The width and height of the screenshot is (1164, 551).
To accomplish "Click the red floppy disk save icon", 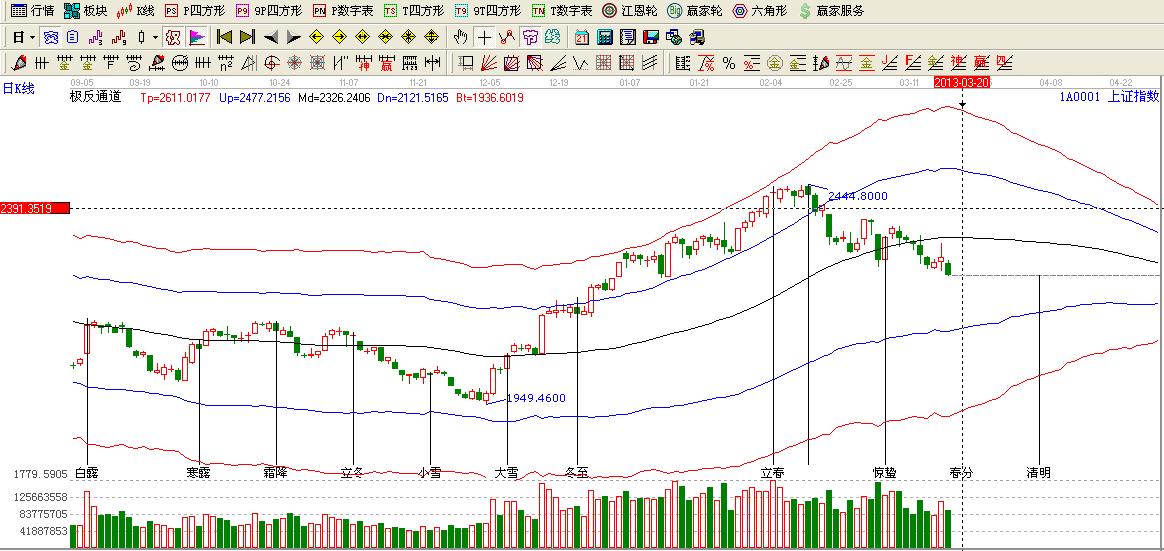I will pos(650,38).
